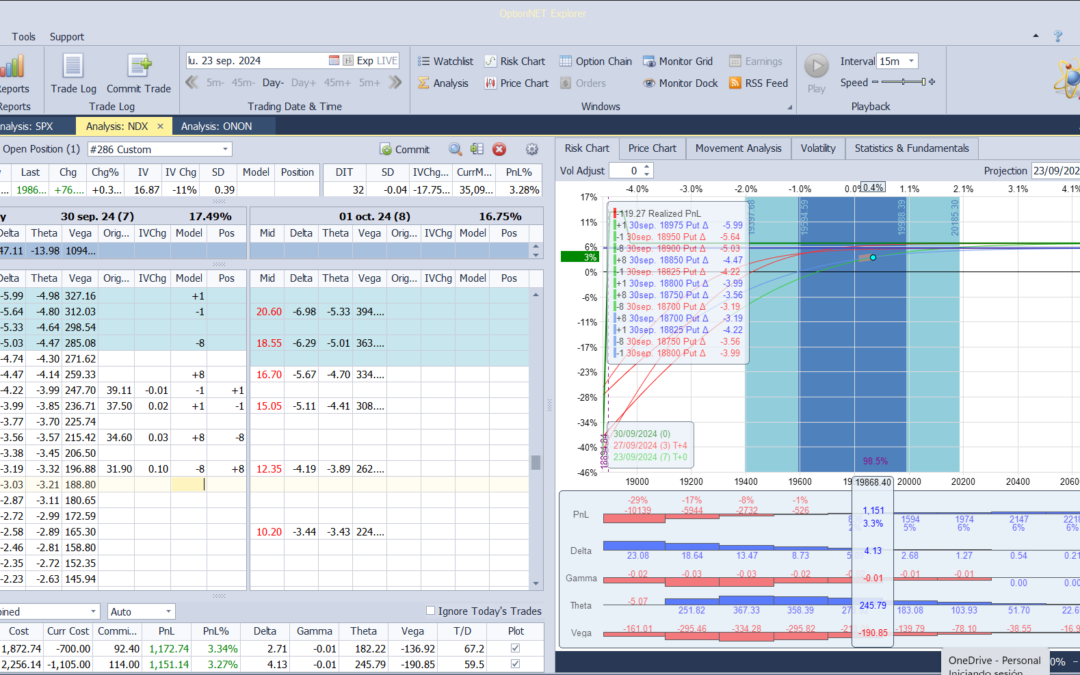Viewport: 1080px width, 675px height.
Task: Open the Reports bar chart icon
Action: 12,67
